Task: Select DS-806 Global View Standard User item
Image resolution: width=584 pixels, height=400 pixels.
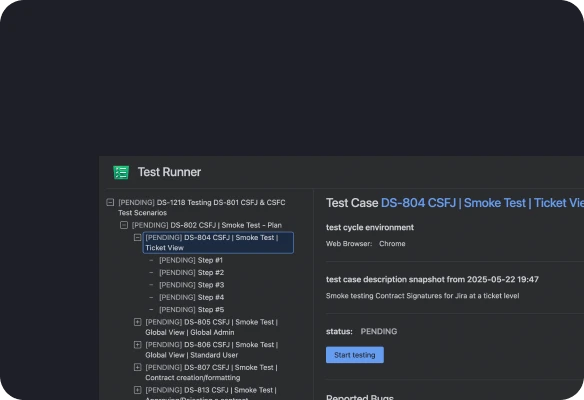Action: click(x=212, y=350)
